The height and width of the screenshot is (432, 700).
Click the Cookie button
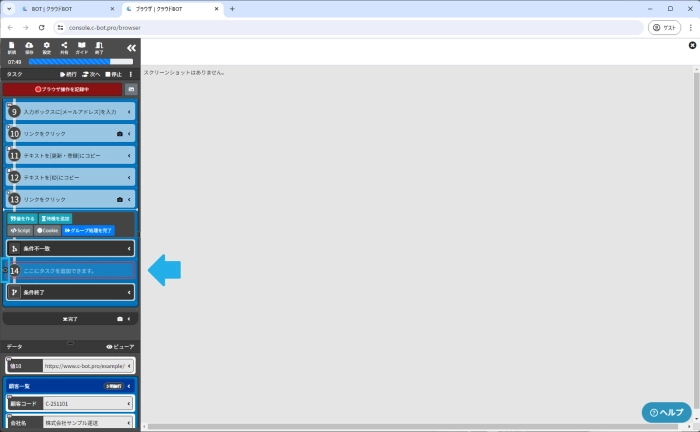click(x=47, y=231)
